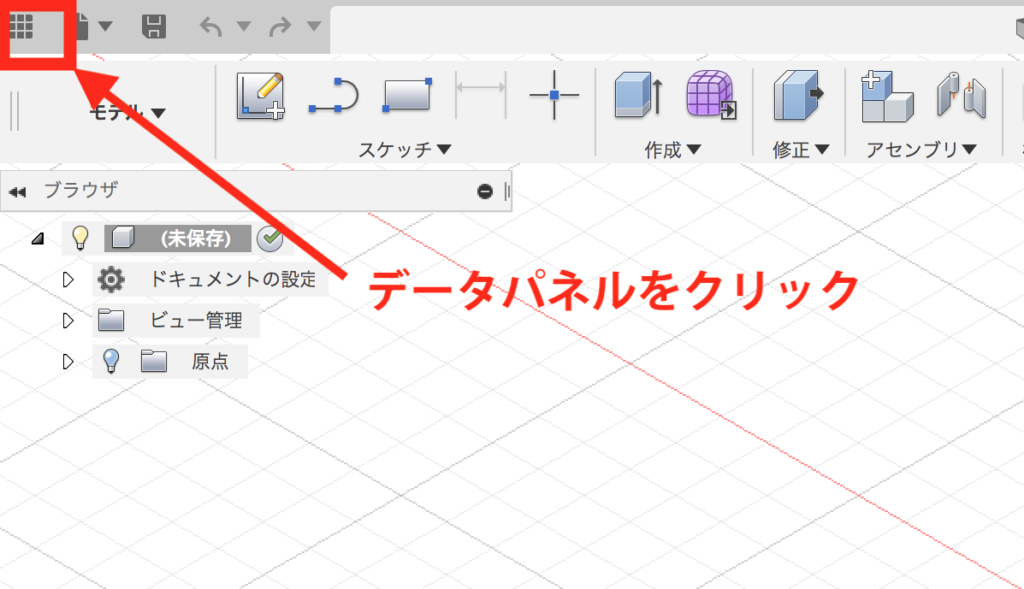Select the Create Sketch tool

tap(260, 95)
